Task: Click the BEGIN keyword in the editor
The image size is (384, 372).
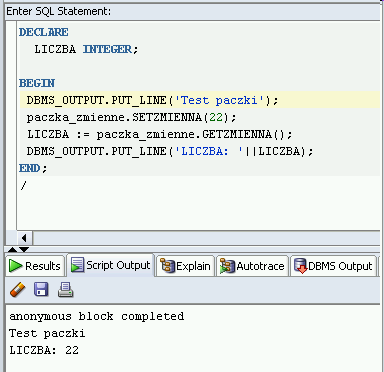Action: coord(37,83)
